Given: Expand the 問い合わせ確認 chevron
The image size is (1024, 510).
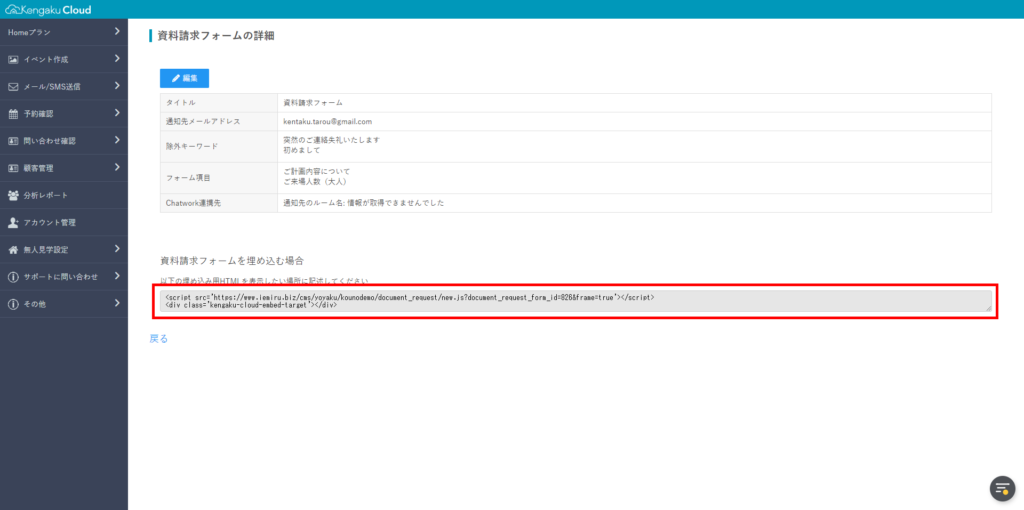Looking at the screenshot, I should (117, 140).
